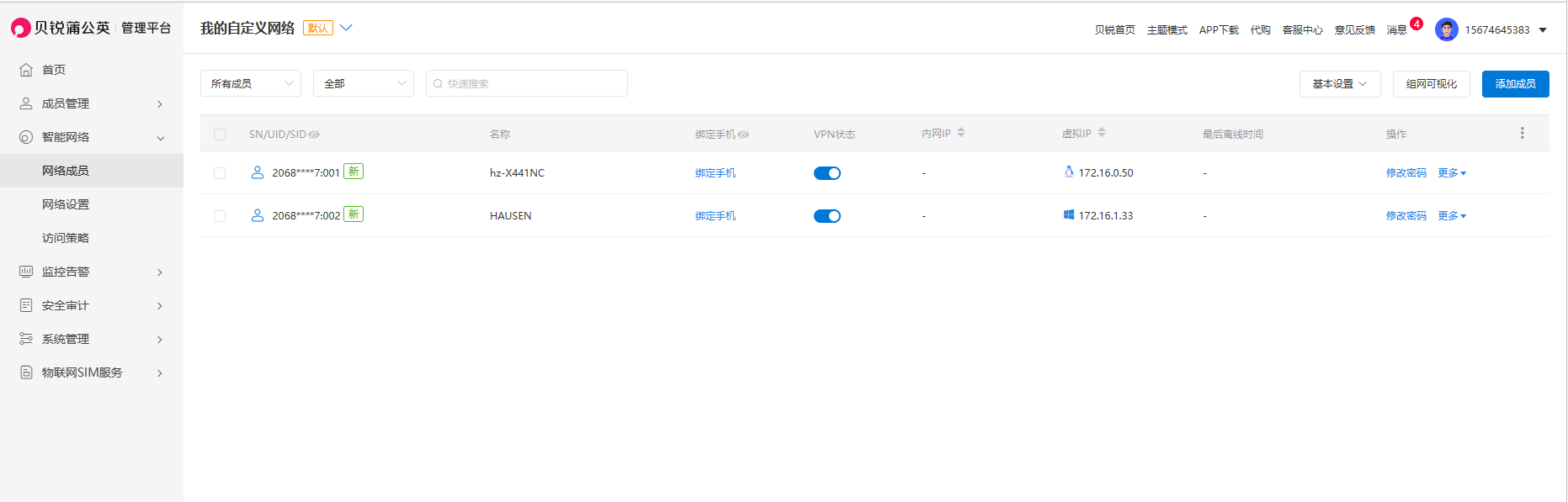Image resolution: width=1568 pixels, height=502 pixels.
Task: Expand the 监控告警 chevron
Action: tap(160, 272)
